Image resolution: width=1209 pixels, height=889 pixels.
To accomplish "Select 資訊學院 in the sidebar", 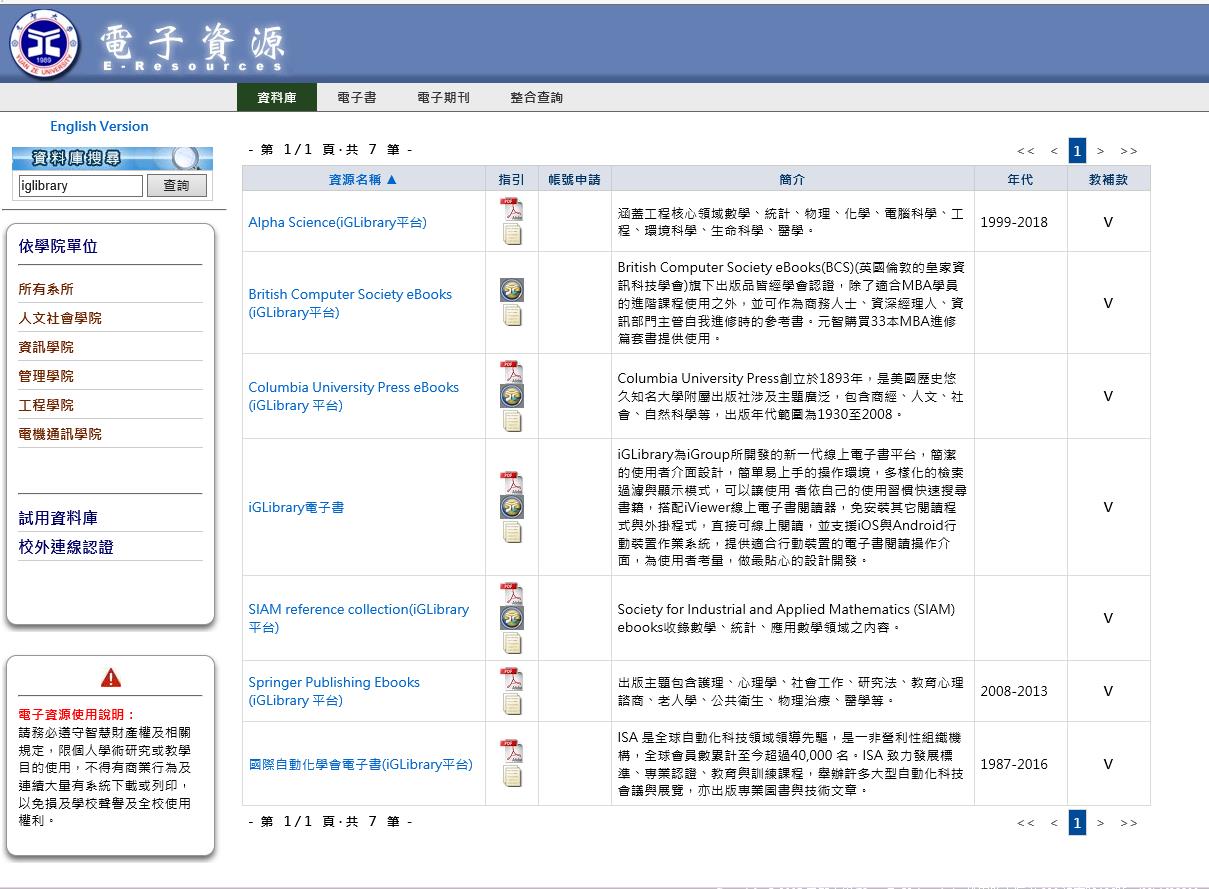I will pos(46,347).
